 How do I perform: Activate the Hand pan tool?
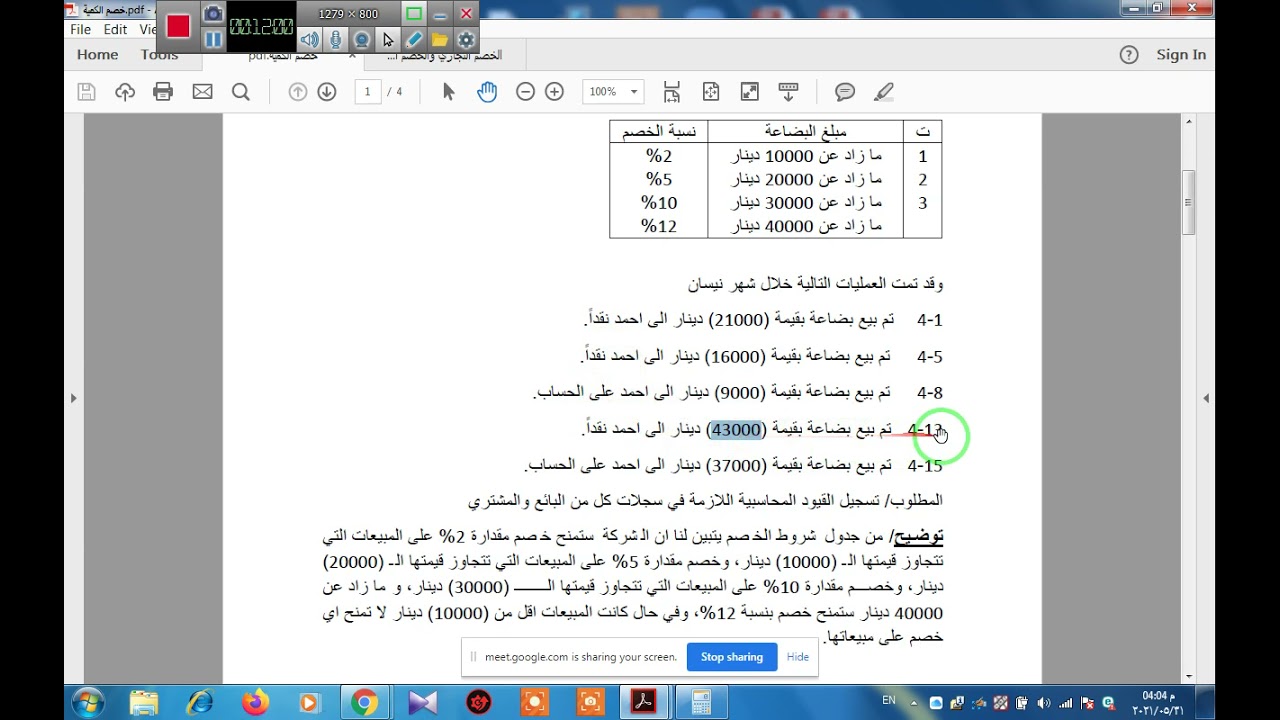click(487, 92)
